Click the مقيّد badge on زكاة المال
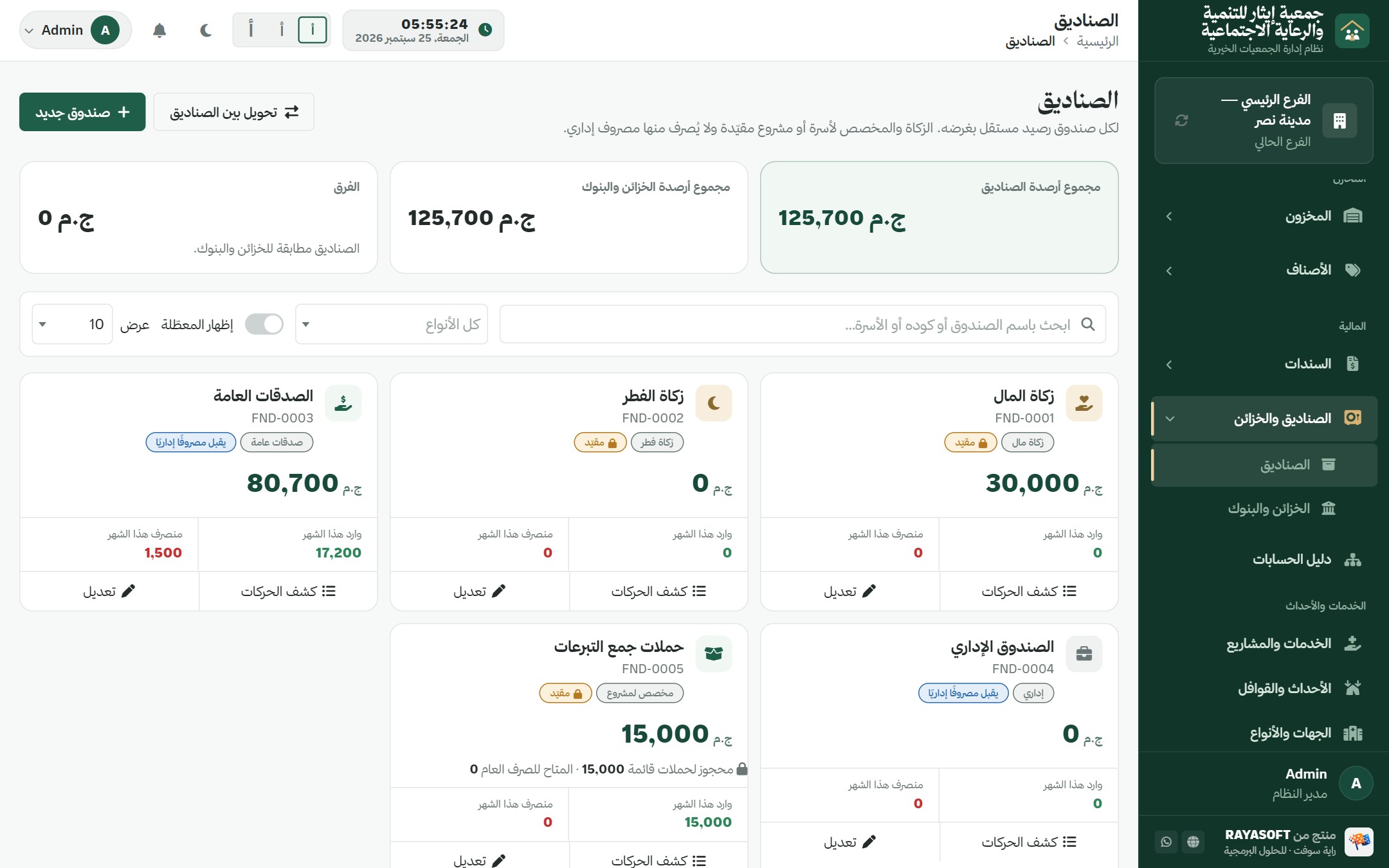The height and width of the screenshot is (868, 1389). (x=970, y=442)
